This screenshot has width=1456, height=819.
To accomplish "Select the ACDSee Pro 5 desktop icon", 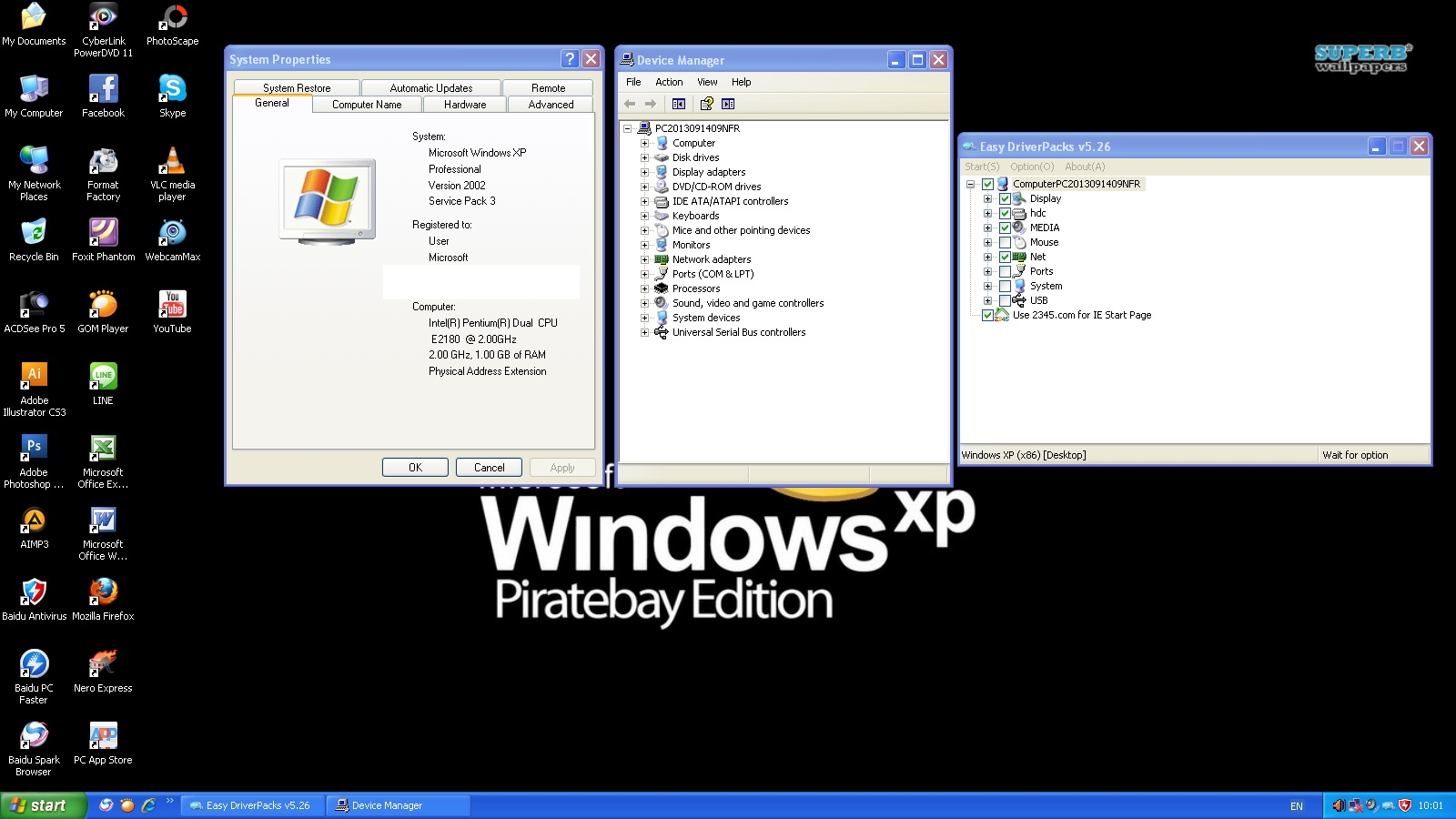I will click(34, 312).
